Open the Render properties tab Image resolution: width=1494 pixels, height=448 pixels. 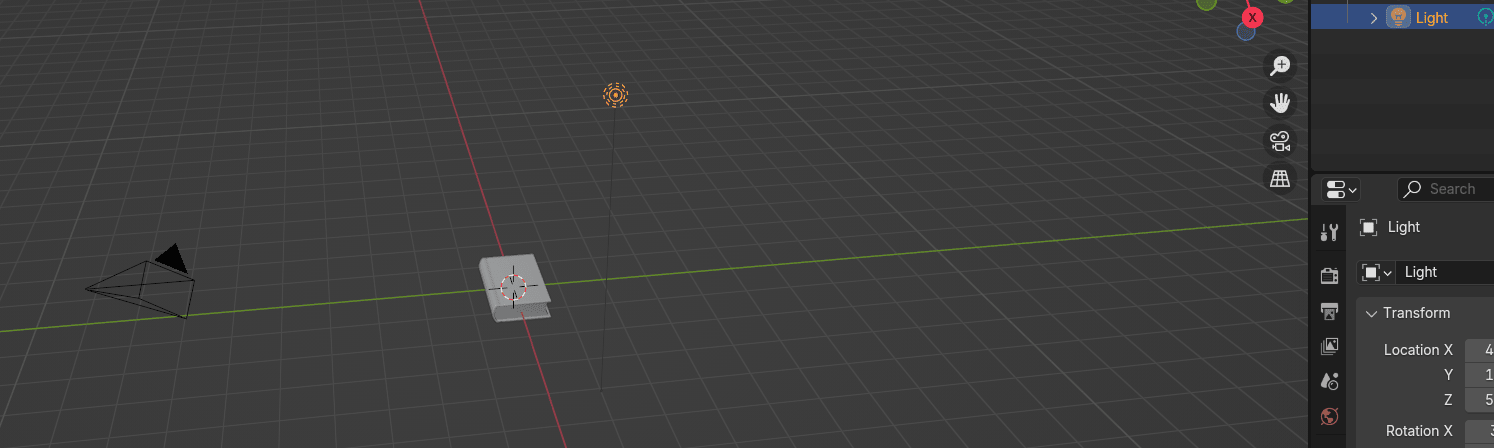point(1329,276)
